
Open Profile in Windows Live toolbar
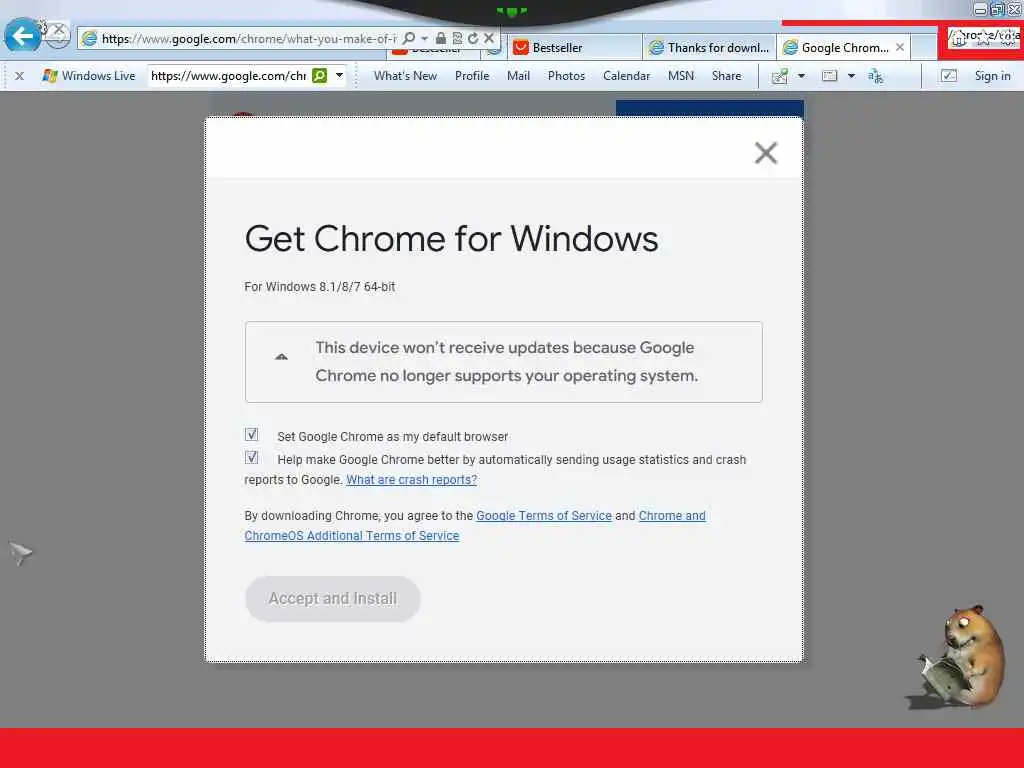[472, 76]
